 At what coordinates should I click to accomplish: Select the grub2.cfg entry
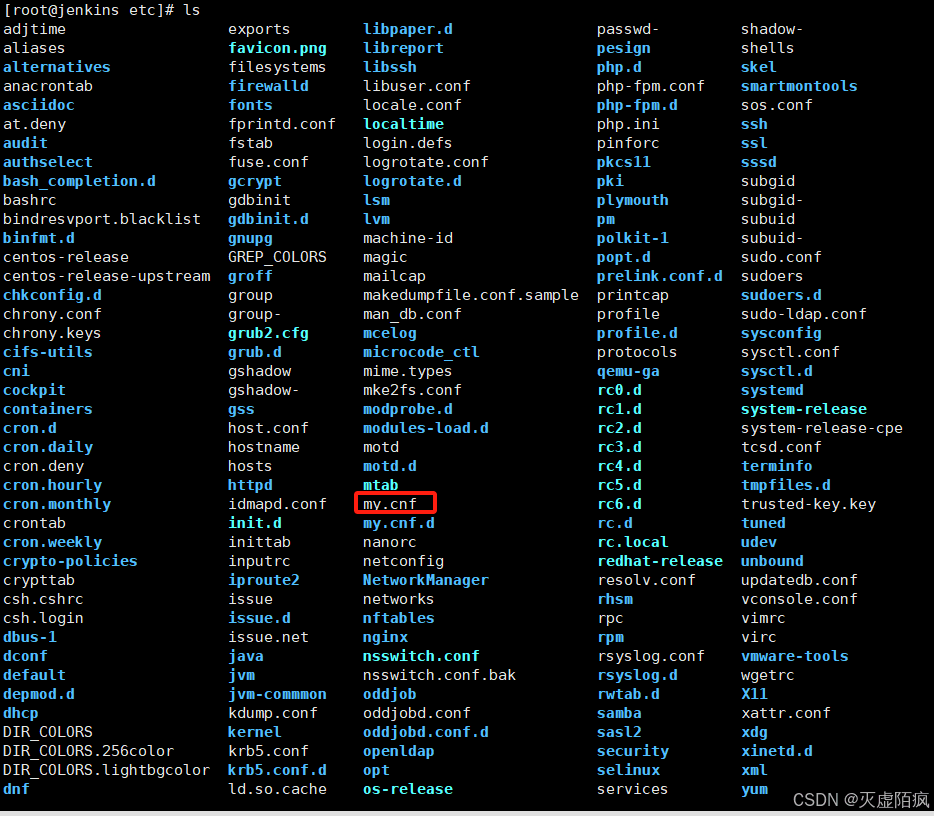pyautogui.click(x=269, y=333)
